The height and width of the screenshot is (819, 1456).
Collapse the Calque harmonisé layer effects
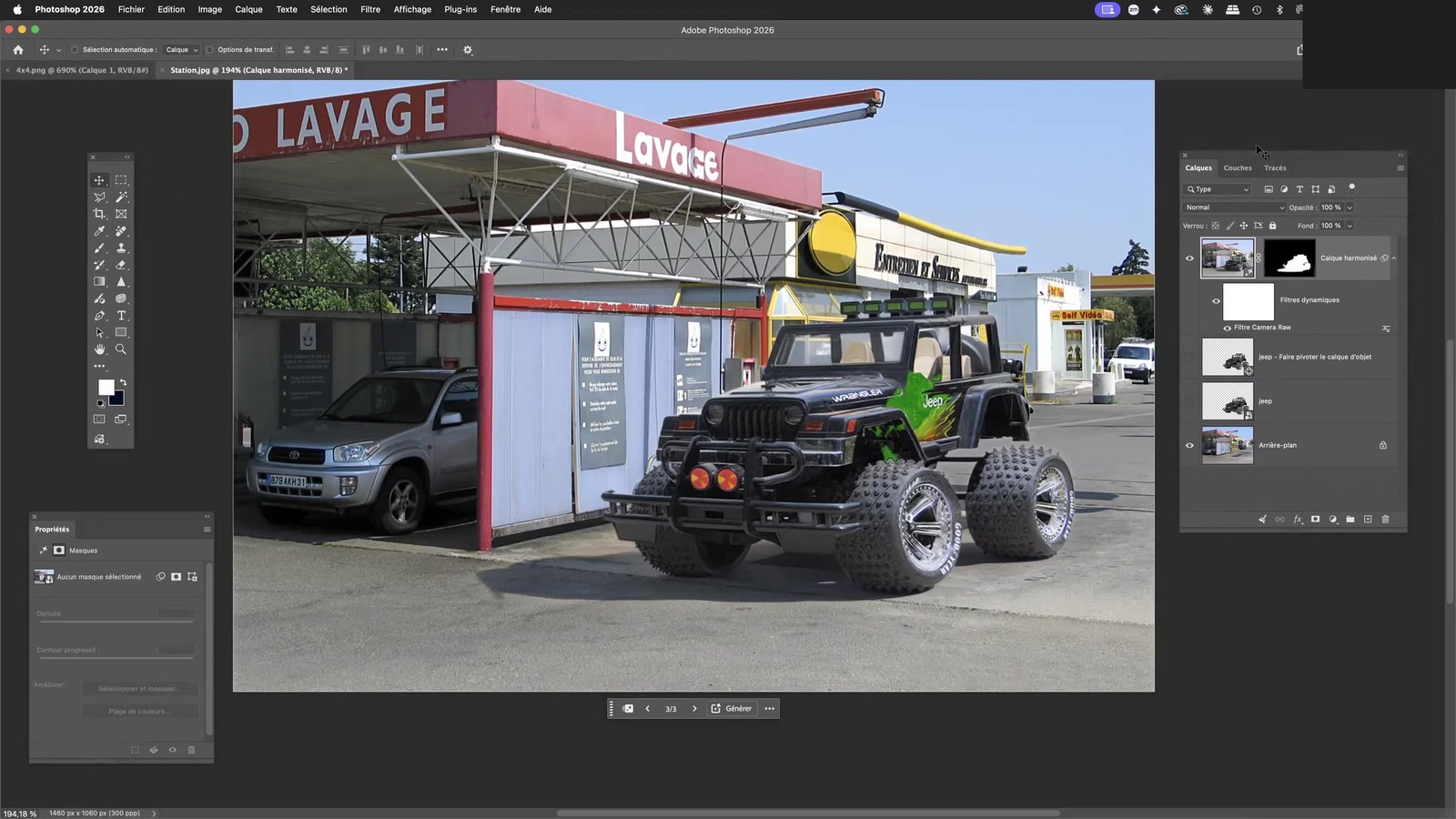point(1394,258)
